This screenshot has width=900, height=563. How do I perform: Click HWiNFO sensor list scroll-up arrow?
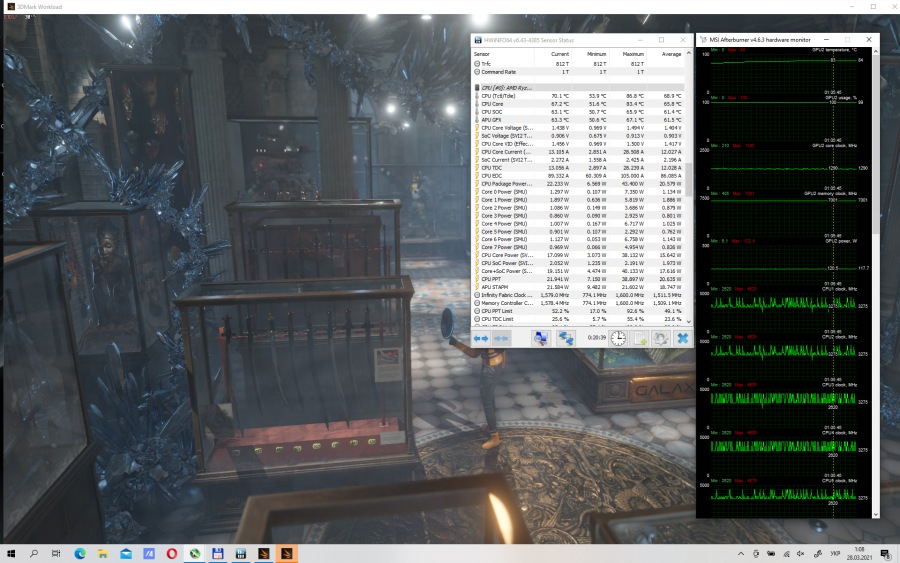pyautogui.click(x=689, y=53)
